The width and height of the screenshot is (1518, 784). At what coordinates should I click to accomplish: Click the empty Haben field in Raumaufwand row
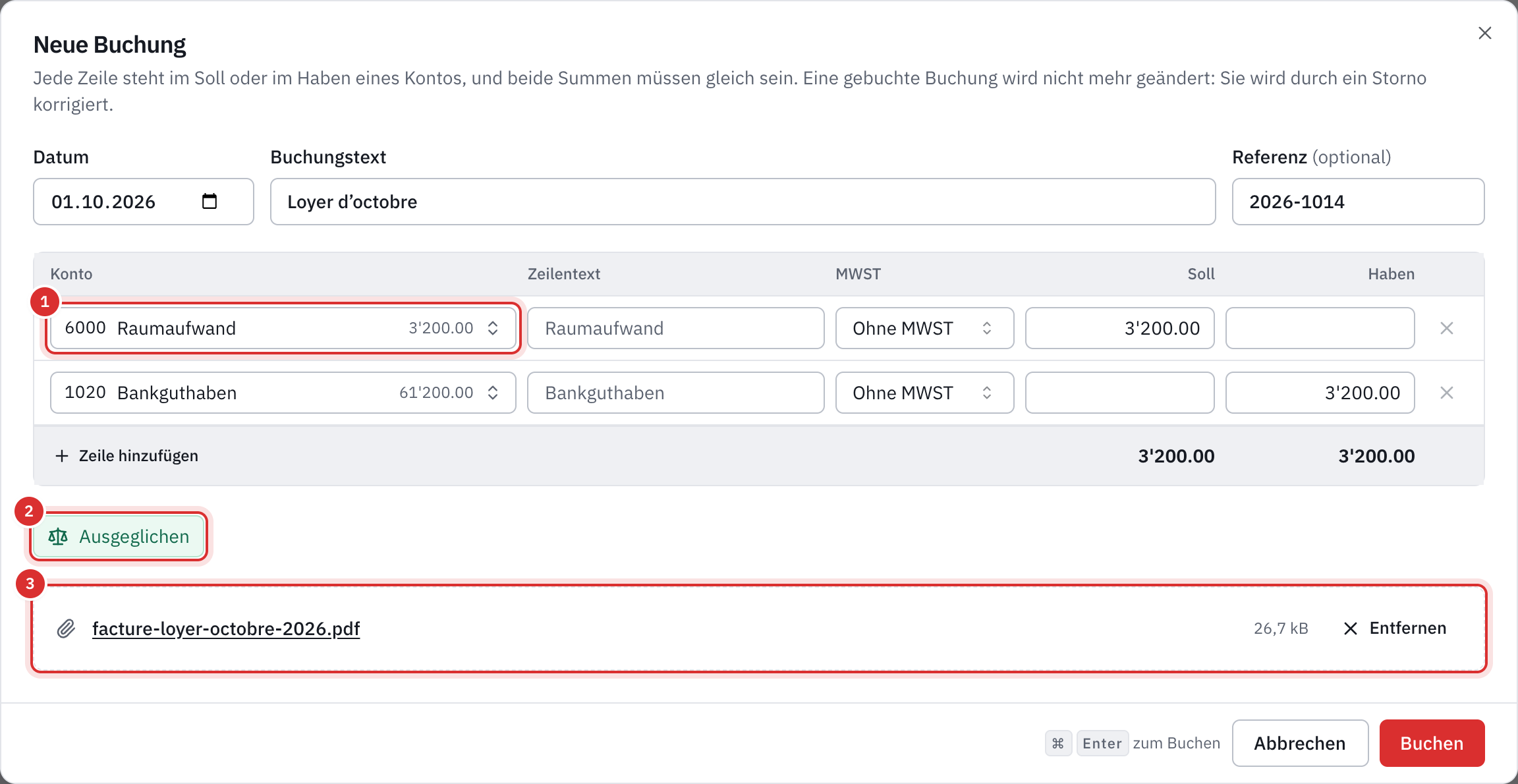[1320, 328]
